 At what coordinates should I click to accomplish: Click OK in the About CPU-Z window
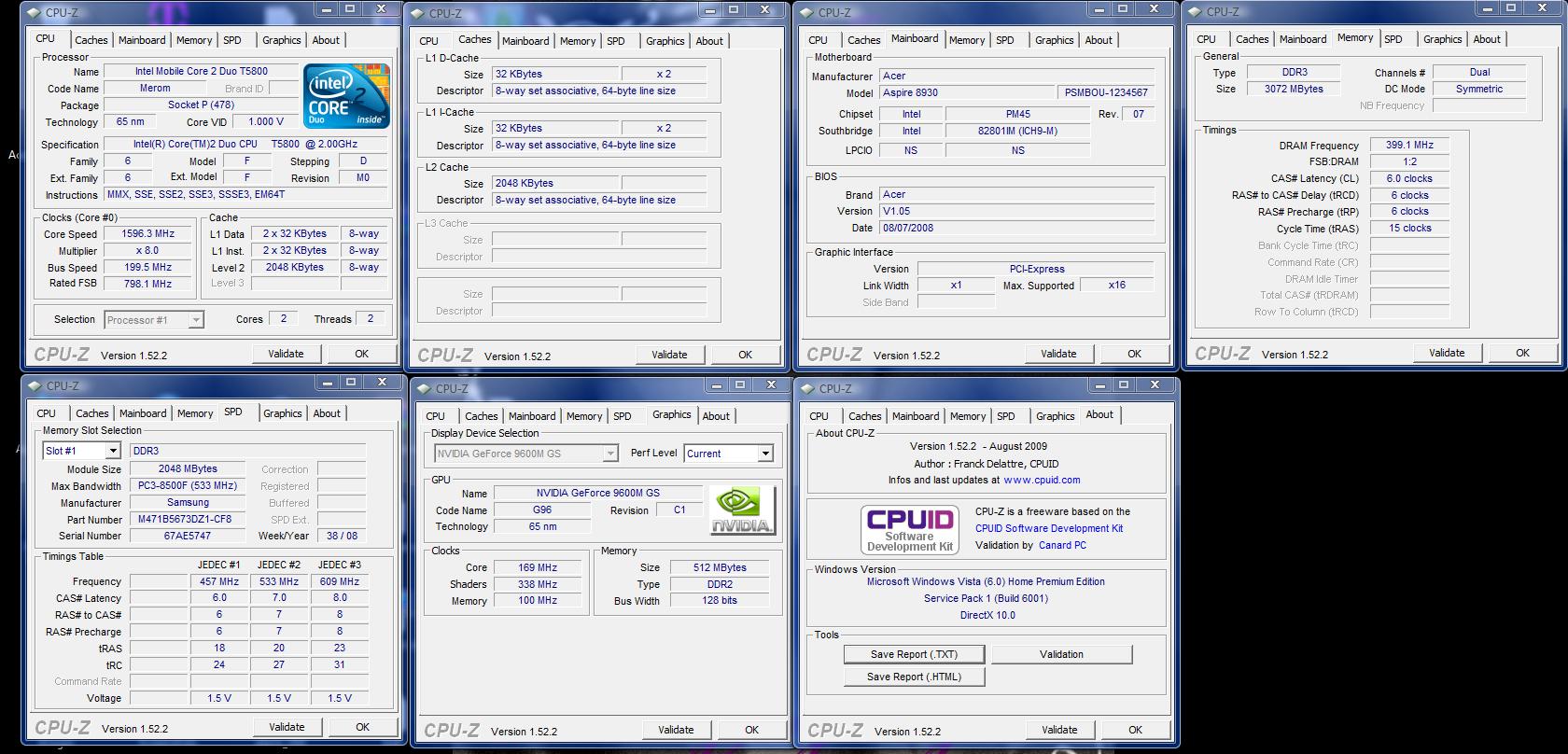(x=1135, y=730)
